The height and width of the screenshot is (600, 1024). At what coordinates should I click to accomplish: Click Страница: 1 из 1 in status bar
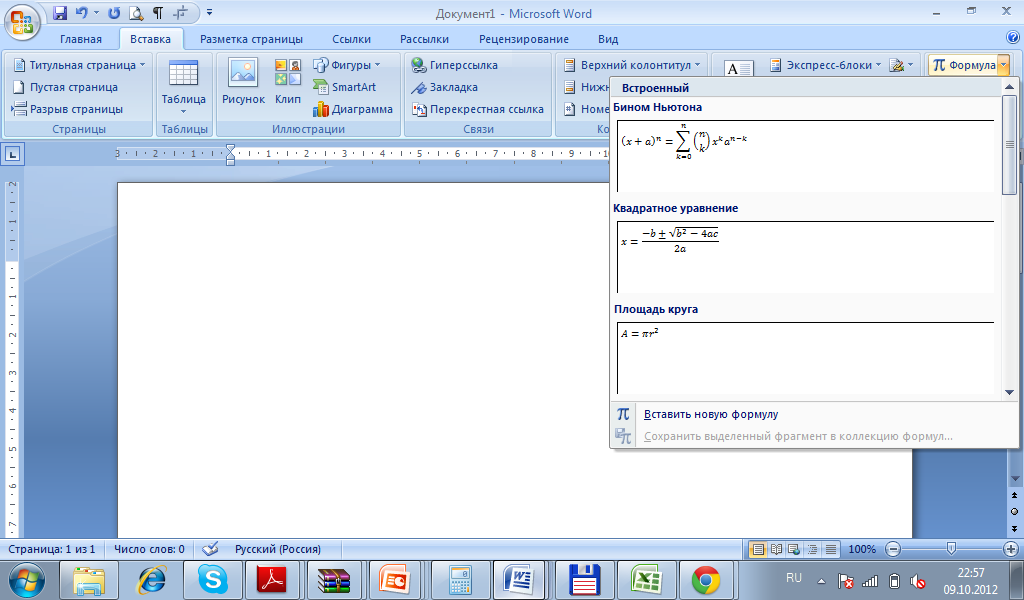pos(52,549)
